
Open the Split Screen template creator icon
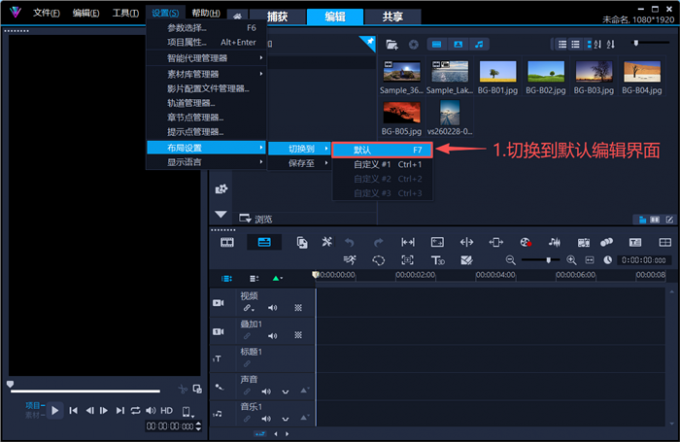[664, 242]
